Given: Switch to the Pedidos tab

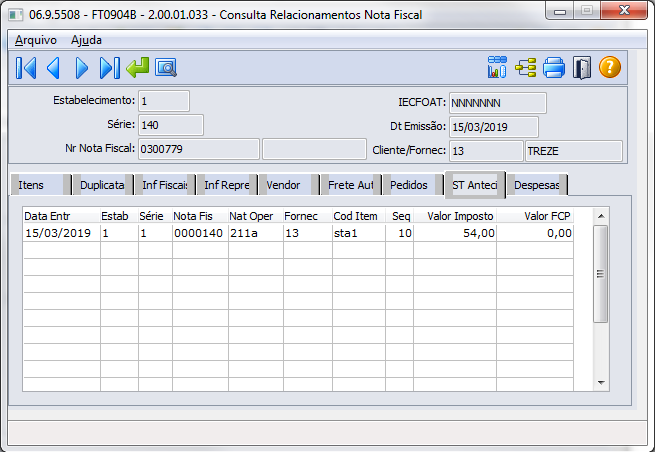Looking at the screenshot, I should click(413, 185).
